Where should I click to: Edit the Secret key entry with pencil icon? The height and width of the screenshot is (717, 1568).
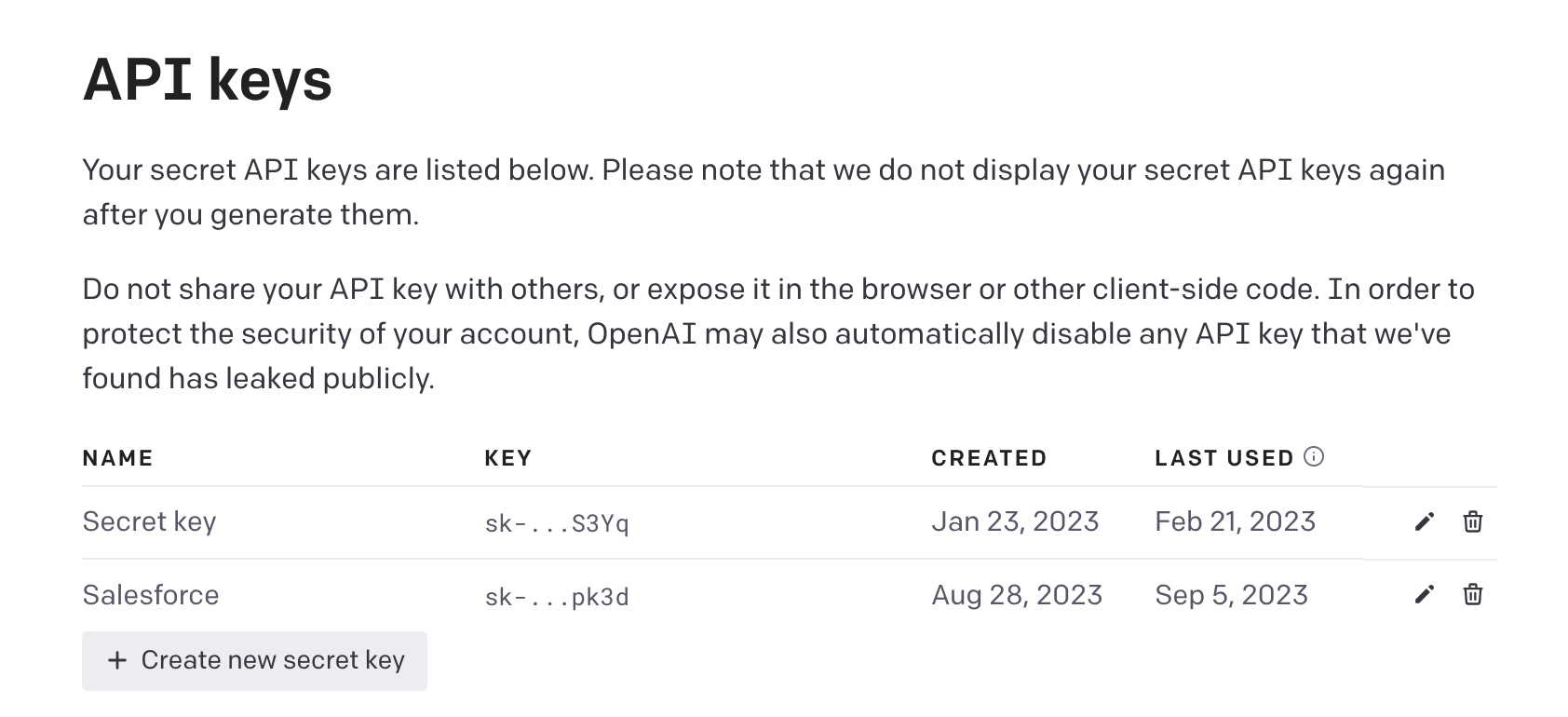[x=1424, y=521]
